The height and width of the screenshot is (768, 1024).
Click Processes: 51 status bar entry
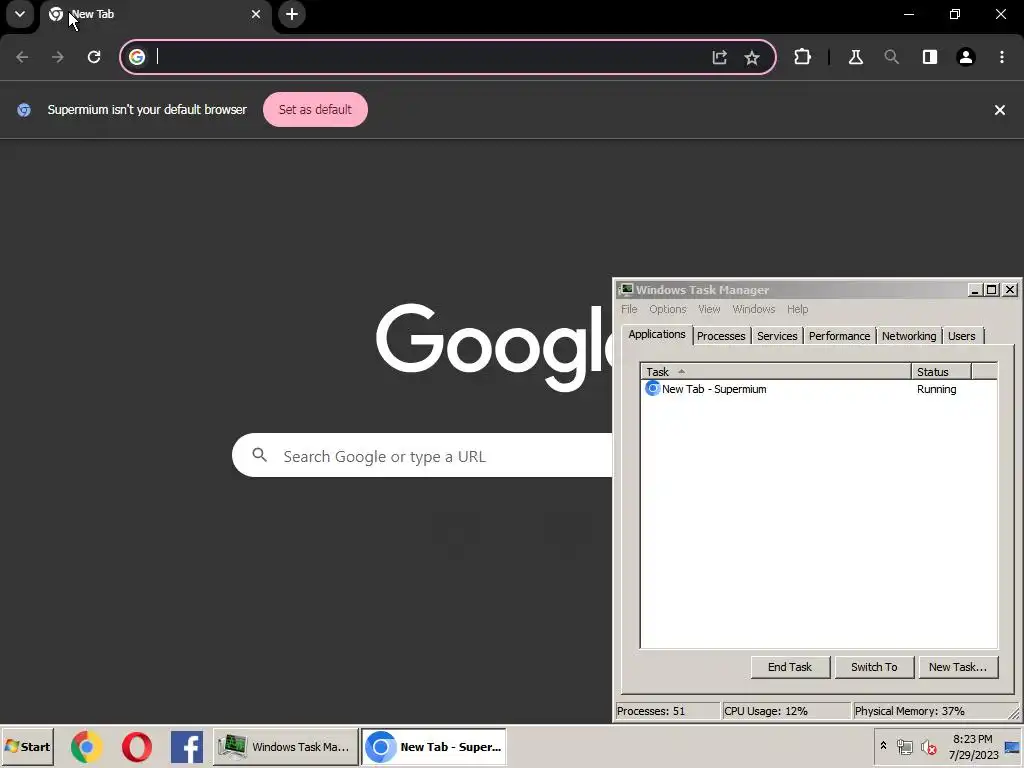coord(666,711)
